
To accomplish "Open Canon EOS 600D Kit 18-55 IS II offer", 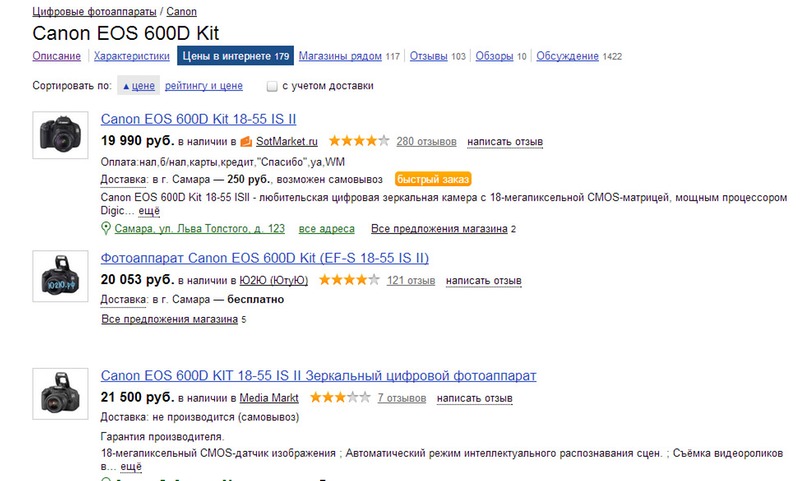I will tap(198, 119).
